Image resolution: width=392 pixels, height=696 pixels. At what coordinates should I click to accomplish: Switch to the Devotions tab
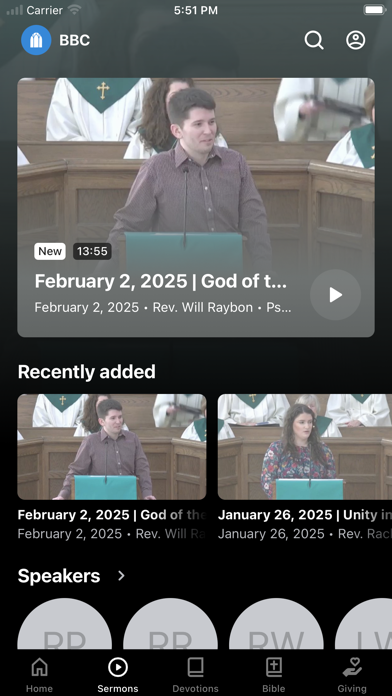pos(195,675)
